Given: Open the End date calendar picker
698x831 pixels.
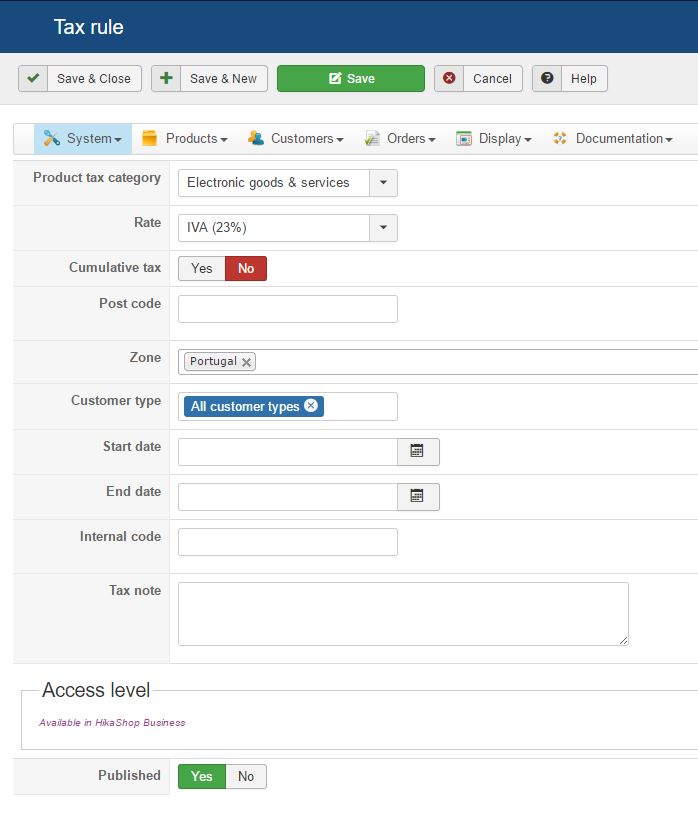Looking at the screenshot, I should tap(418, 497).
